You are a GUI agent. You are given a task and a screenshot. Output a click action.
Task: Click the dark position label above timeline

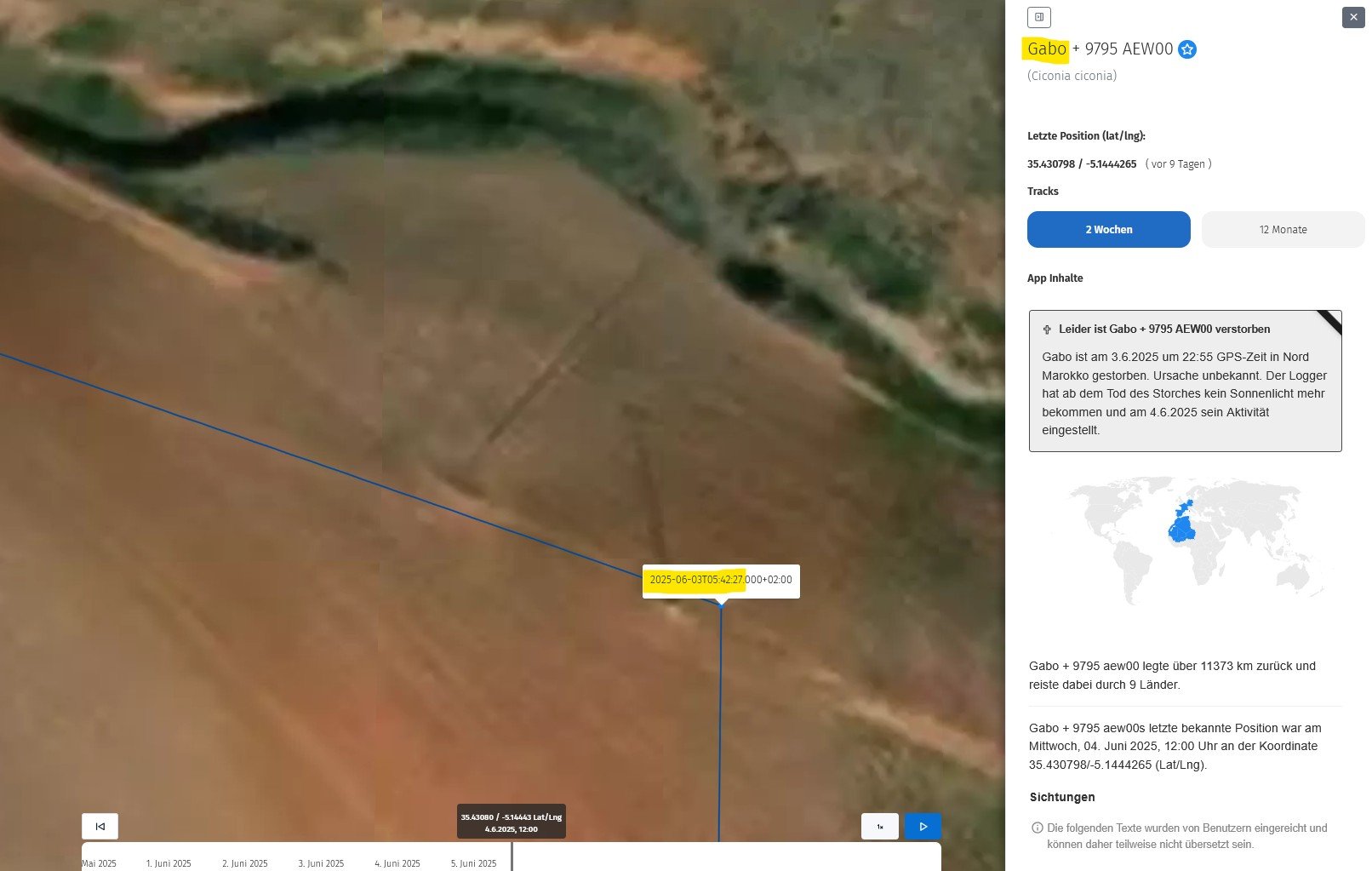(511, 822)
